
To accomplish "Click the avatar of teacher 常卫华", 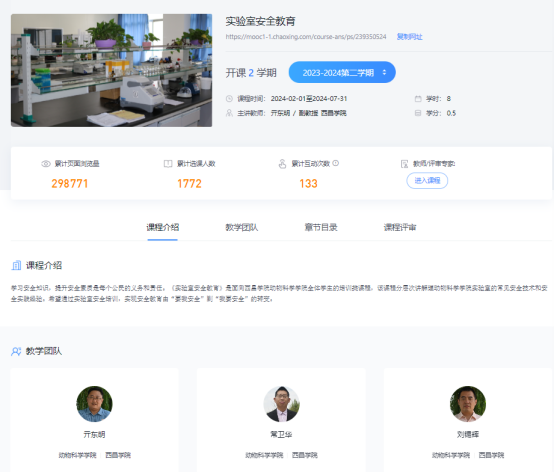I will coord(282,404).
